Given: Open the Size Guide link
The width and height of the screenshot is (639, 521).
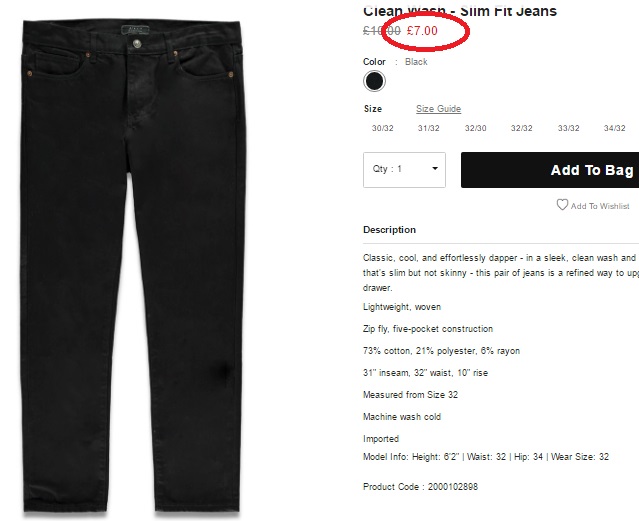Looking at the screenshot, I should pyautogui.click(x=438, y=109).
